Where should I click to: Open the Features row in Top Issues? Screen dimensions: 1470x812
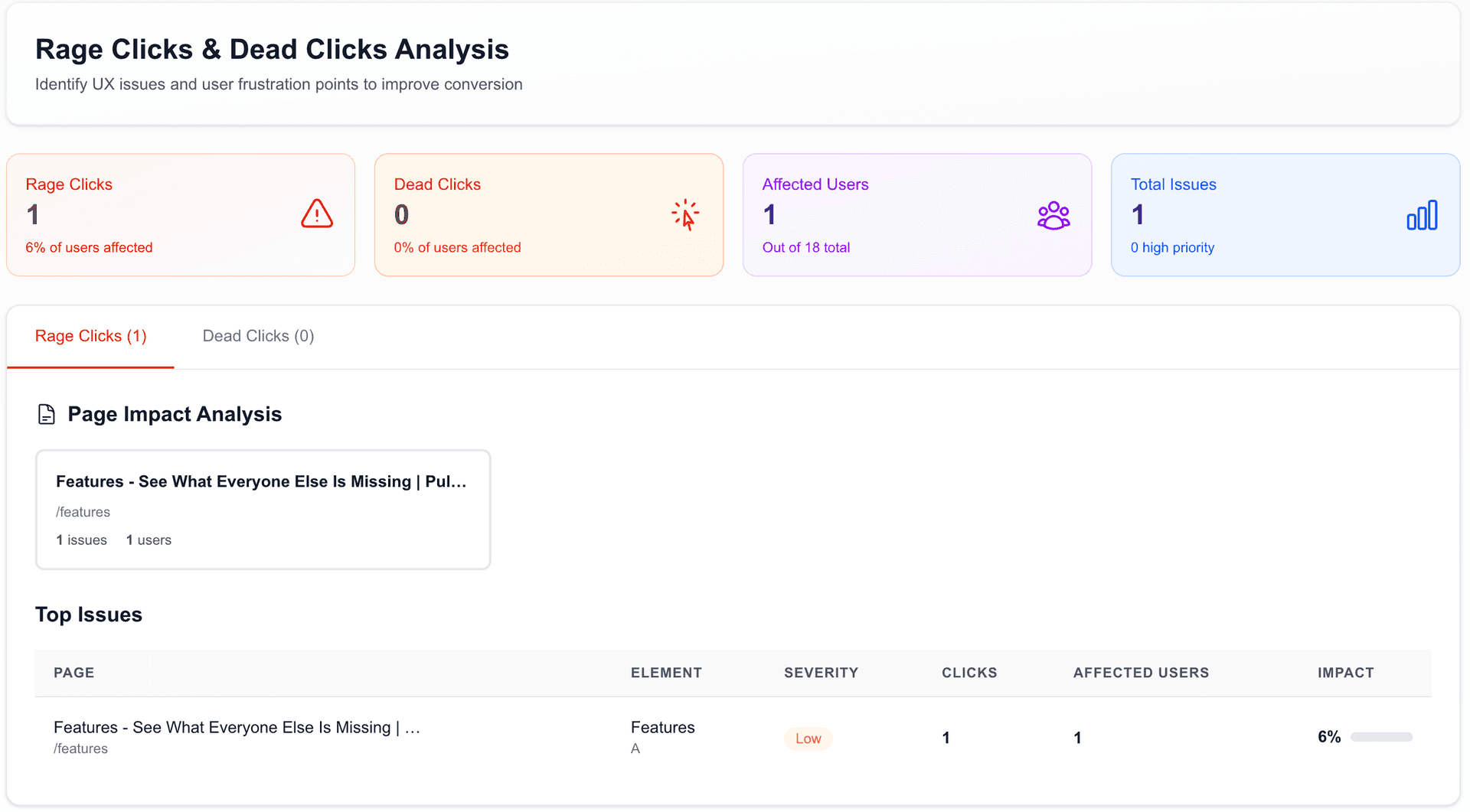[x=237, y=728]
